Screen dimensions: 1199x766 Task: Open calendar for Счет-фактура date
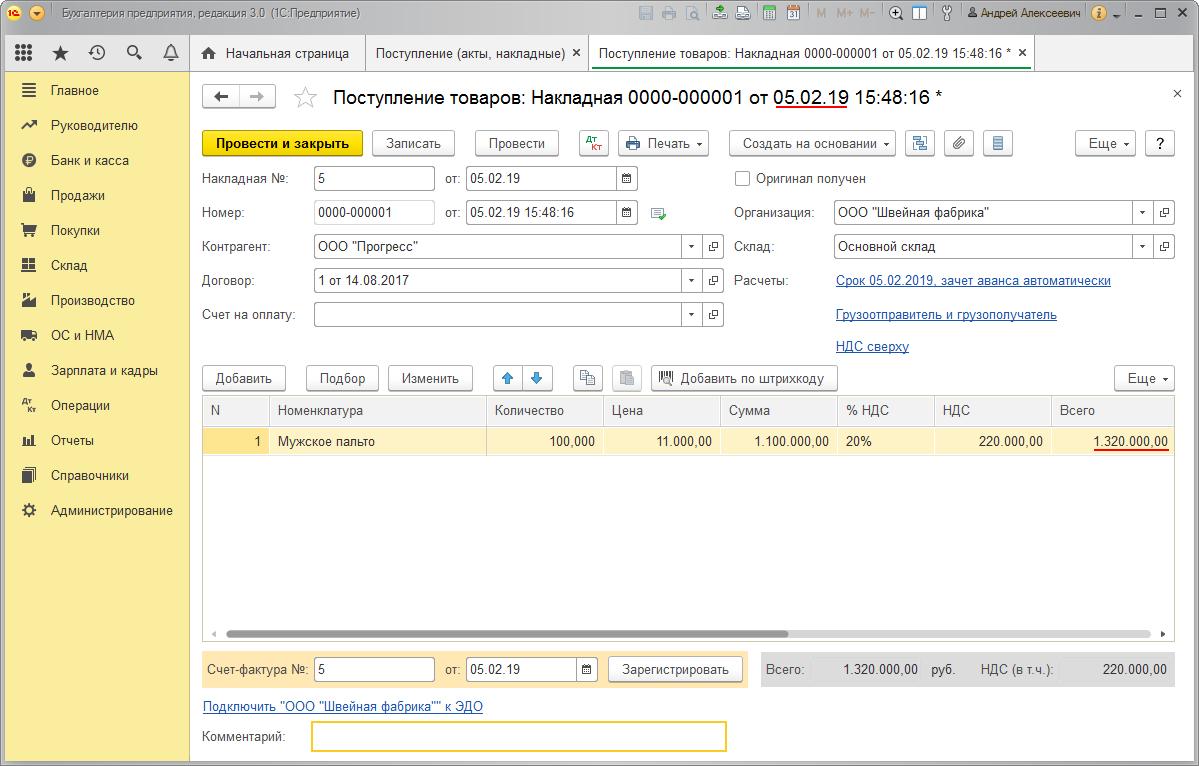point(587,670)
